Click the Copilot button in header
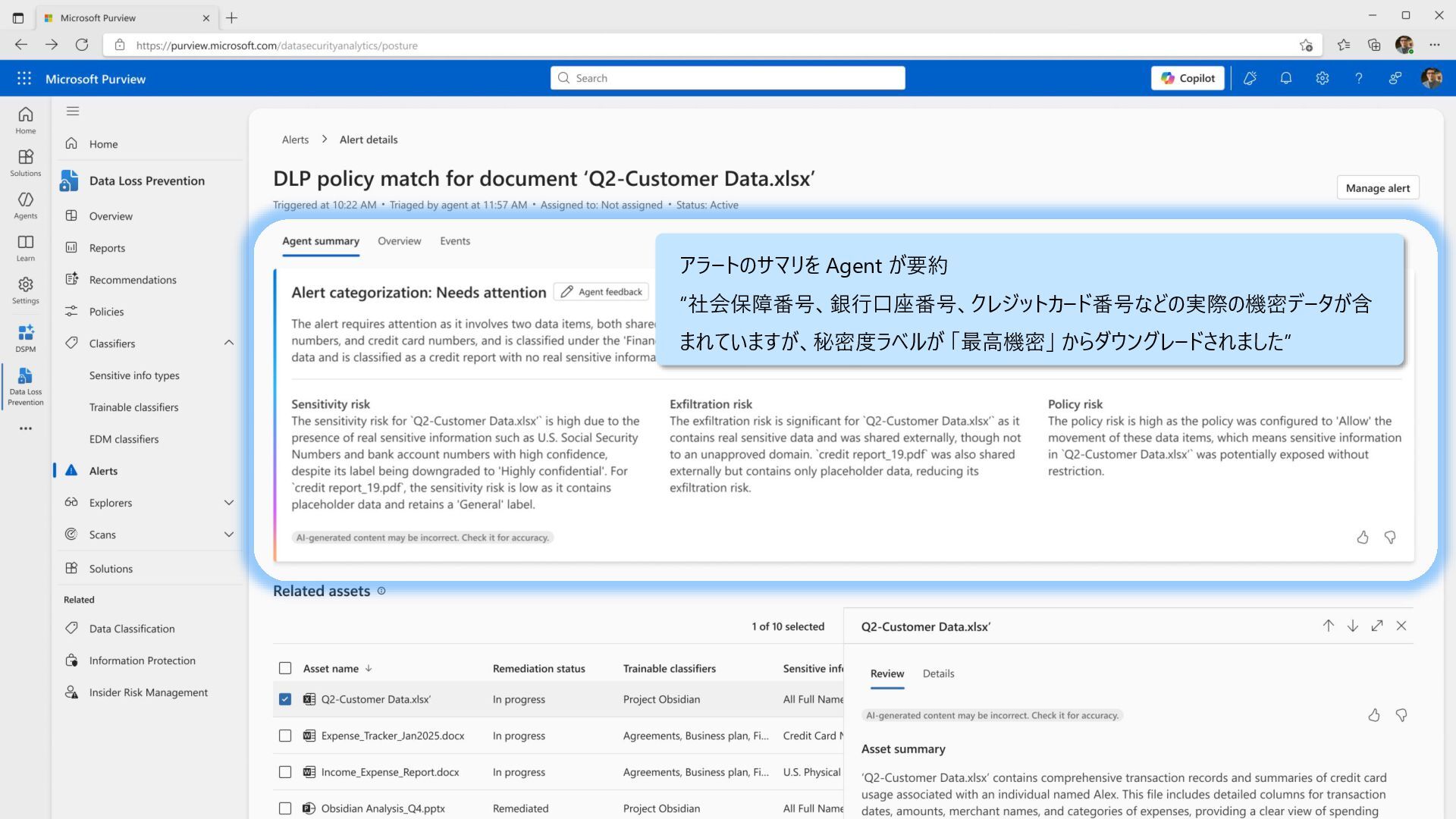The image size is (1456, 819). (1187, 78)
